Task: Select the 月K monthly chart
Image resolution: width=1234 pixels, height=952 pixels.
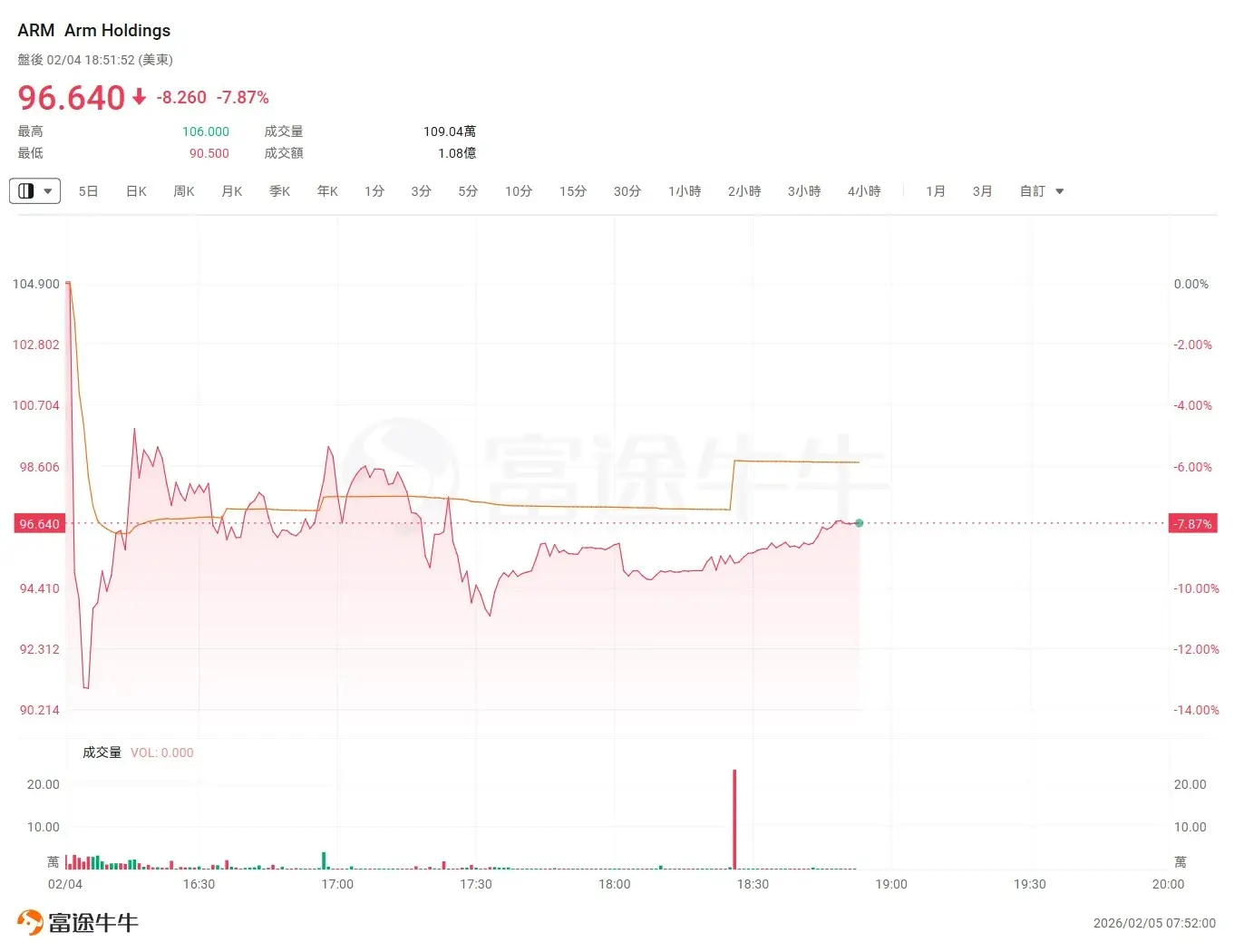Action: tap(232, 191)
